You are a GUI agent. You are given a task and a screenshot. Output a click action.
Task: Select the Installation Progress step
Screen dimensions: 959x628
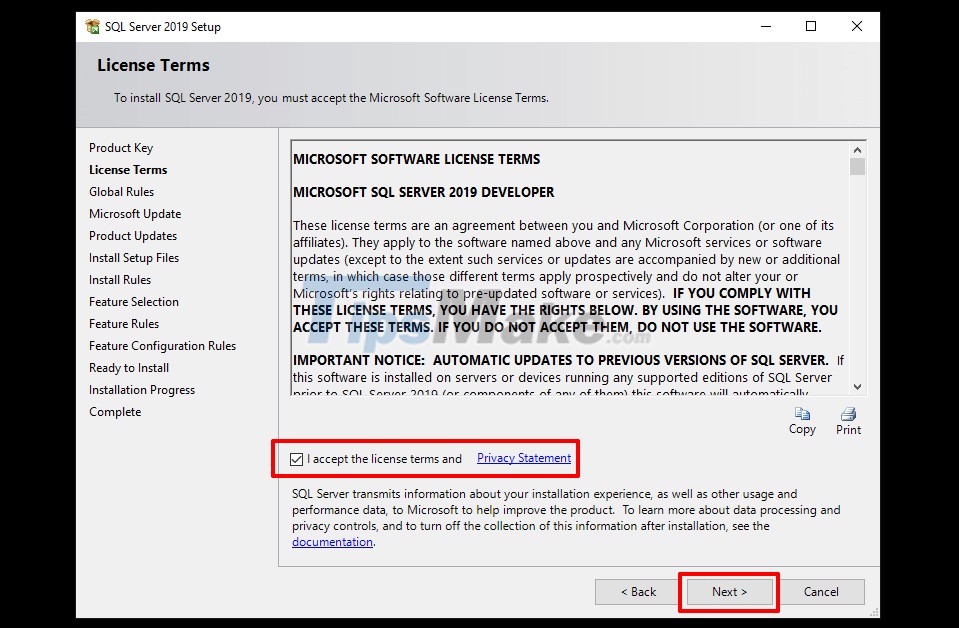tap(140, 389)
